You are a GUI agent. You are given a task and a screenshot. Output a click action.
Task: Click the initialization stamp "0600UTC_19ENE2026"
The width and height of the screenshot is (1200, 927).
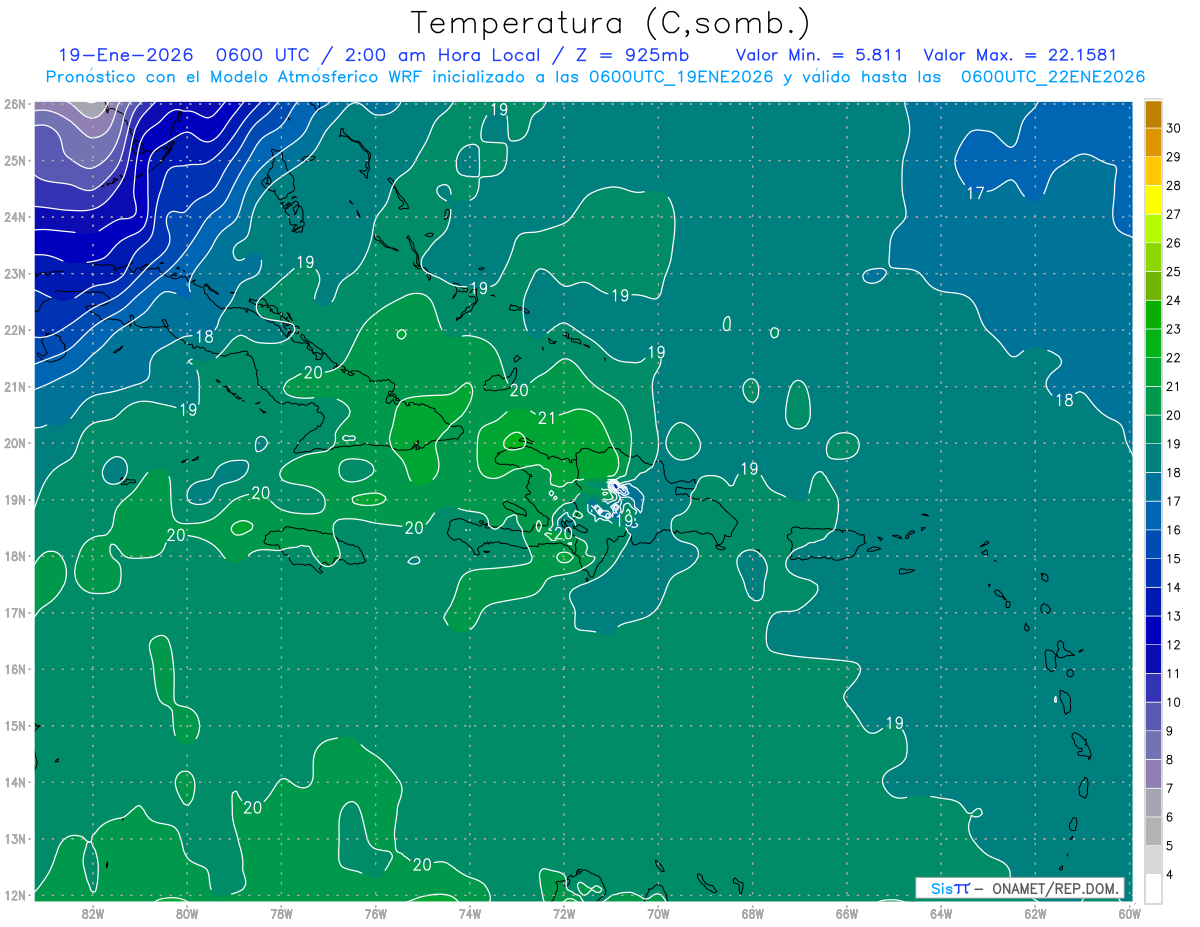pos(681,77)
